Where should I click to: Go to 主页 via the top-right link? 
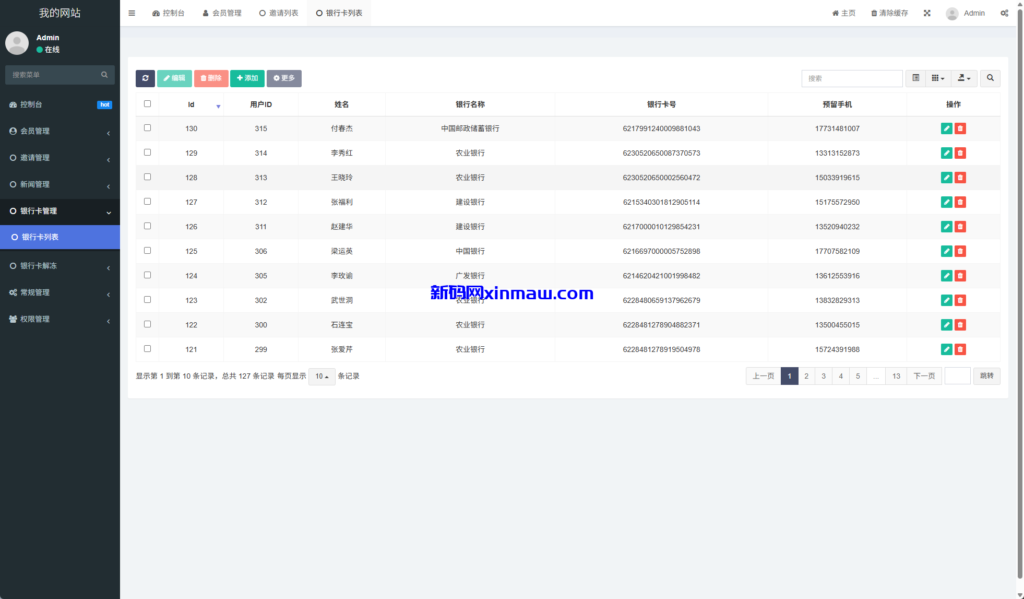click(x=843, y=13)
